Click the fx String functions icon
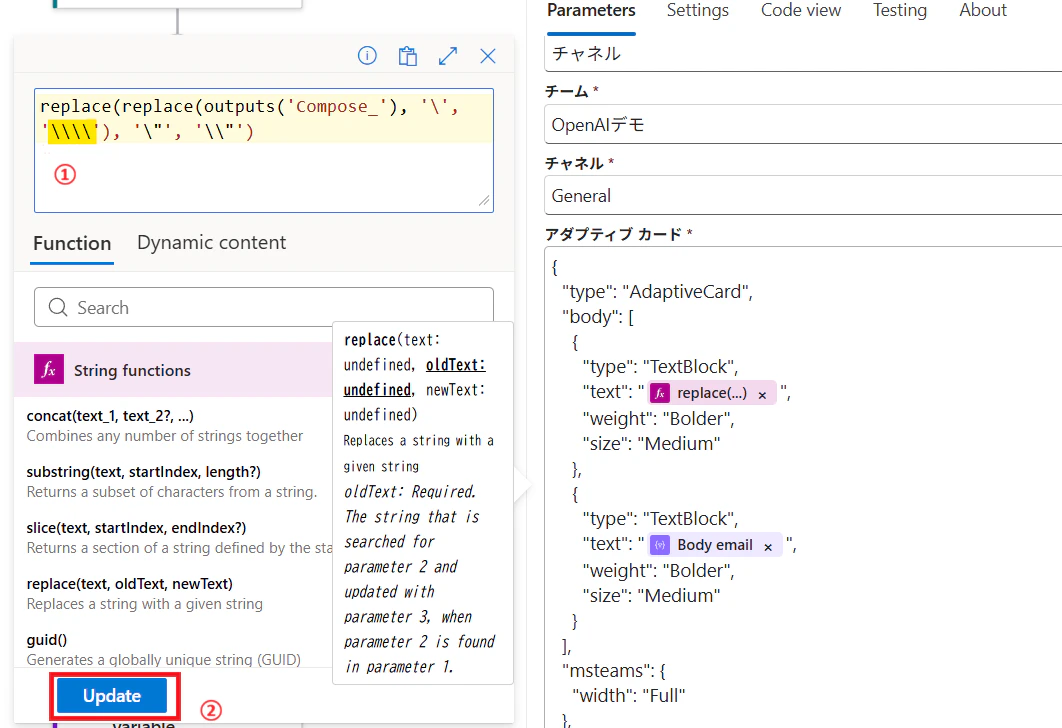Viewport: 1062px width, 728px height. (49, 370)
